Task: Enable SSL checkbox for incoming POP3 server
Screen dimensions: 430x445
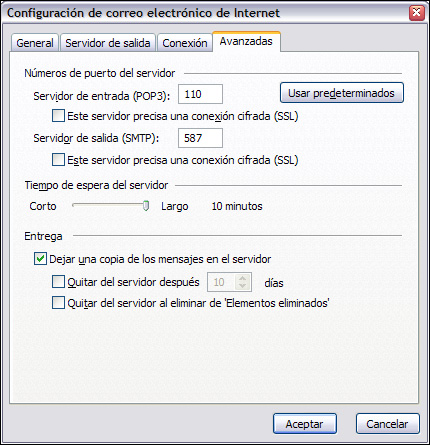Action: click(x=58, y=116)
